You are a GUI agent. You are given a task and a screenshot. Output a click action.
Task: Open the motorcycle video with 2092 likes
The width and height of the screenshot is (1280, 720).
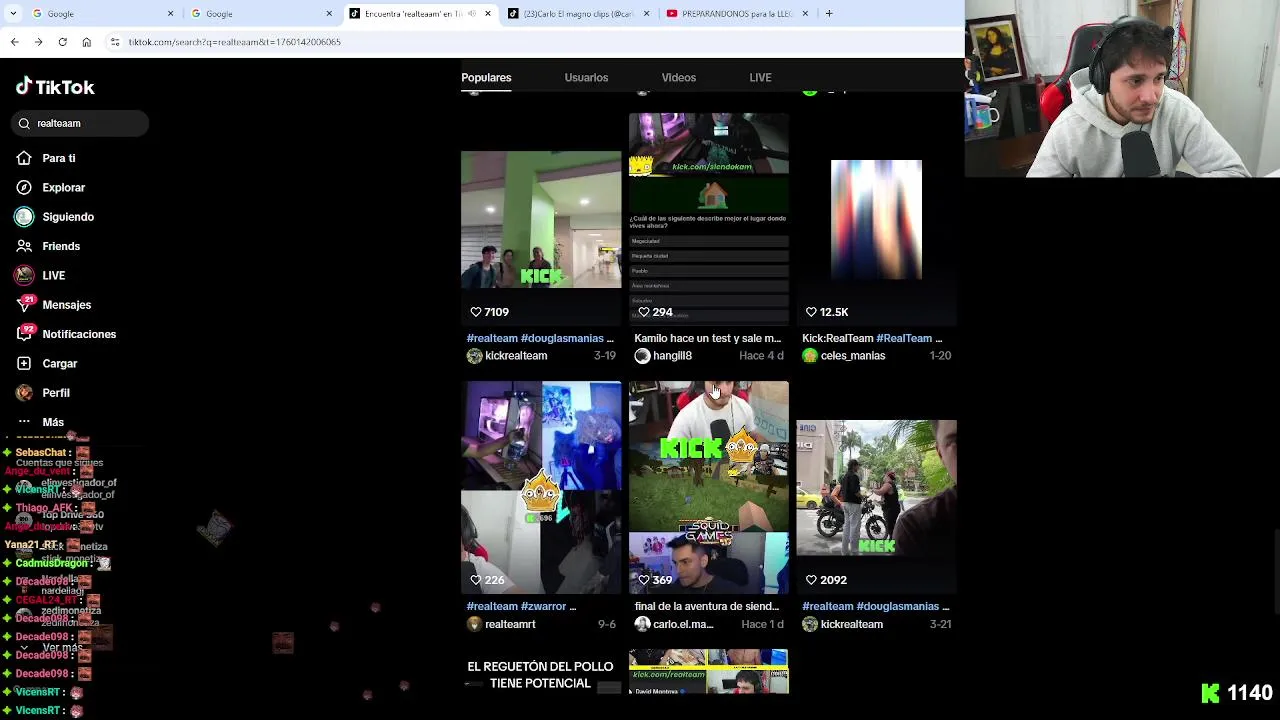[x=876, y=487]
